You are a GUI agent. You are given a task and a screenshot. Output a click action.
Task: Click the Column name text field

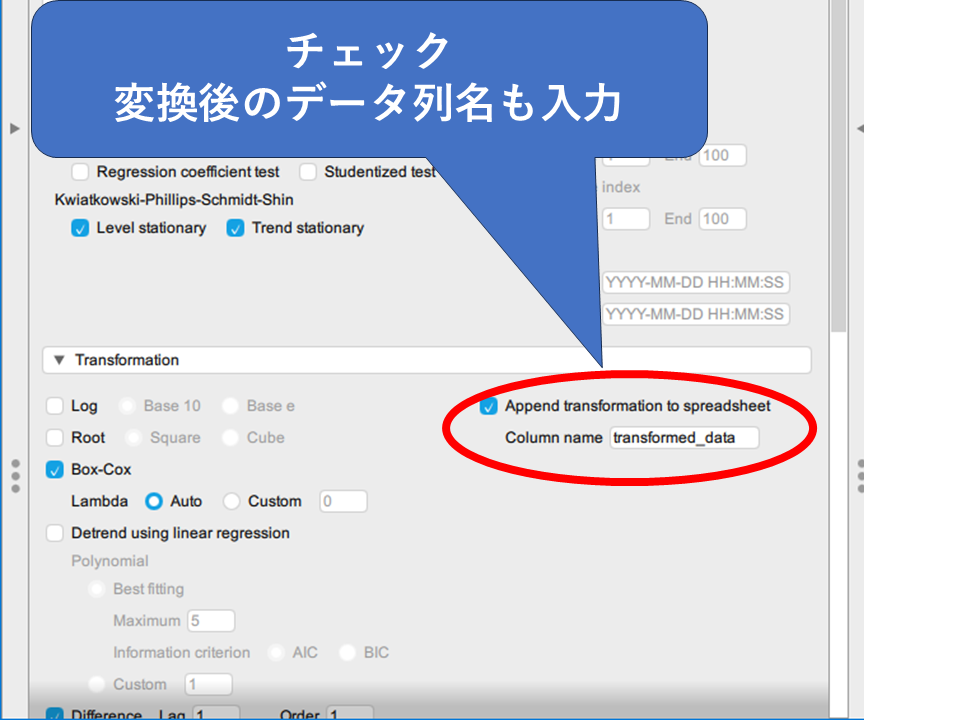[x=684, y=438]
